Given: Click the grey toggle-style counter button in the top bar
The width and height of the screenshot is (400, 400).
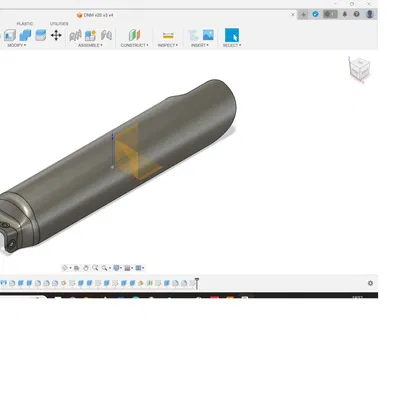Looking at the screenshot, I should pos(330,14).
